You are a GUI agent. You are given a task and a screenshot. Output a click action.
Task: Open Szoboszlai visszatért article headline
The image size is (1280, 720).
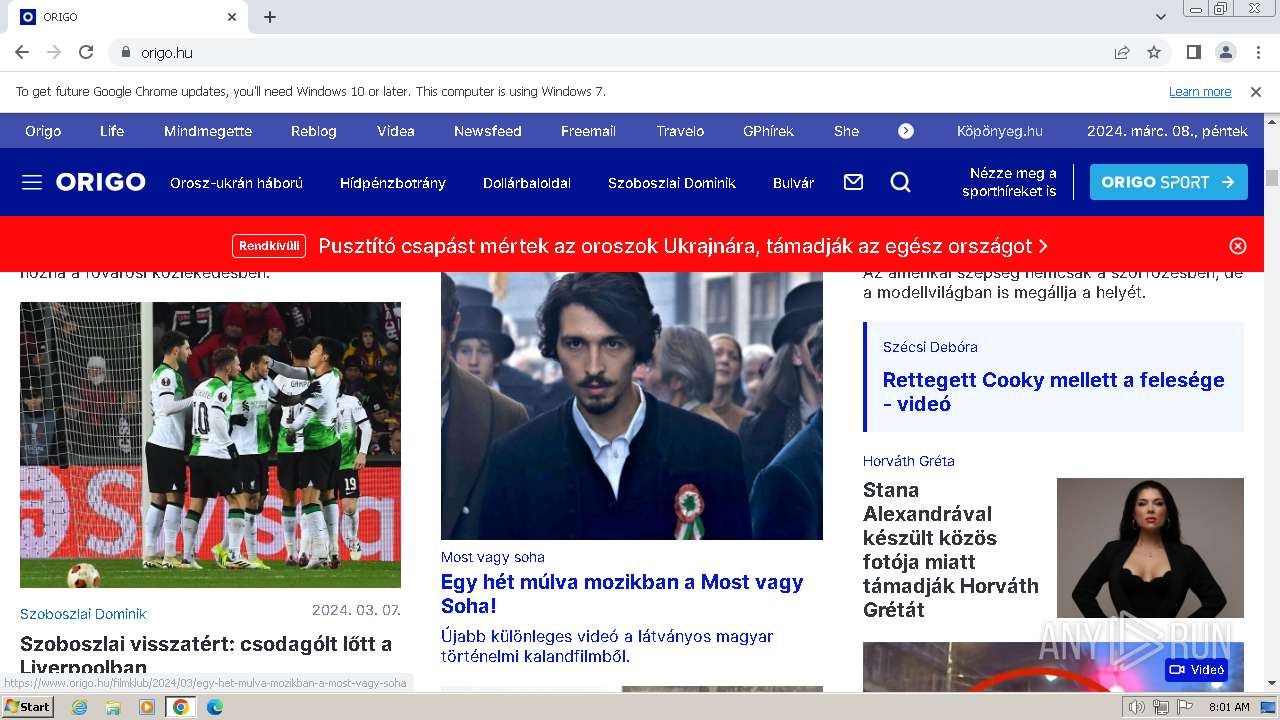click(x=206, y=655)
